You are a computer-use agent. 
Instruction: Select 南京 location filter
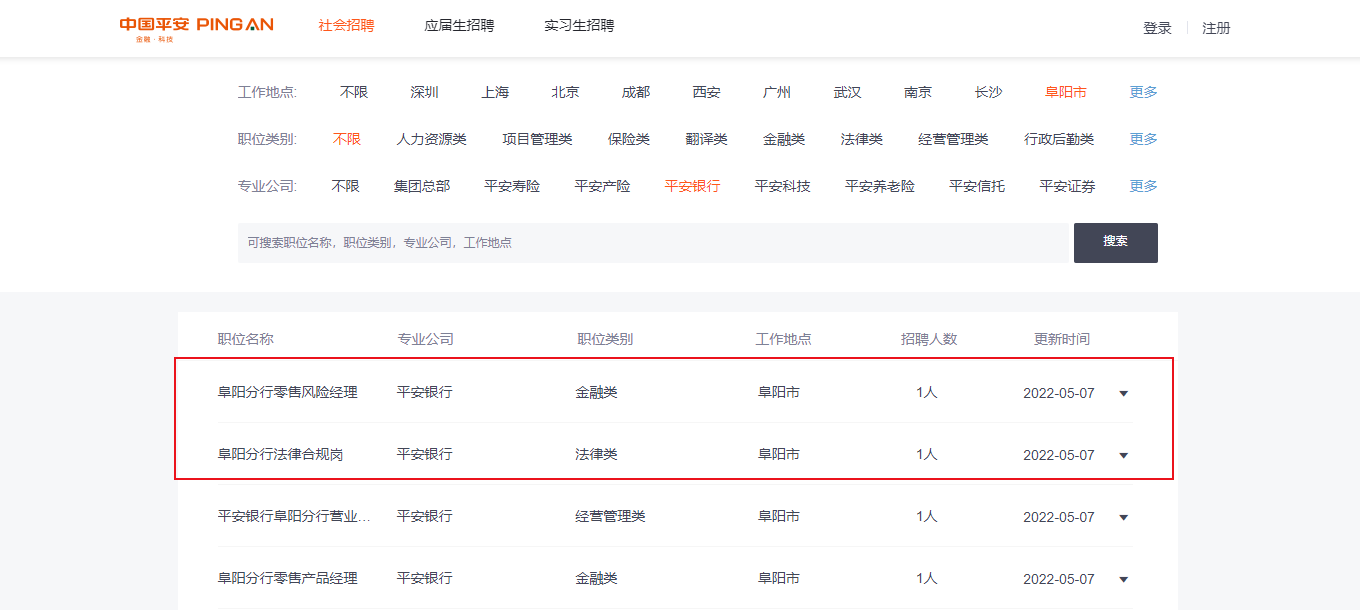coord(917,92)
